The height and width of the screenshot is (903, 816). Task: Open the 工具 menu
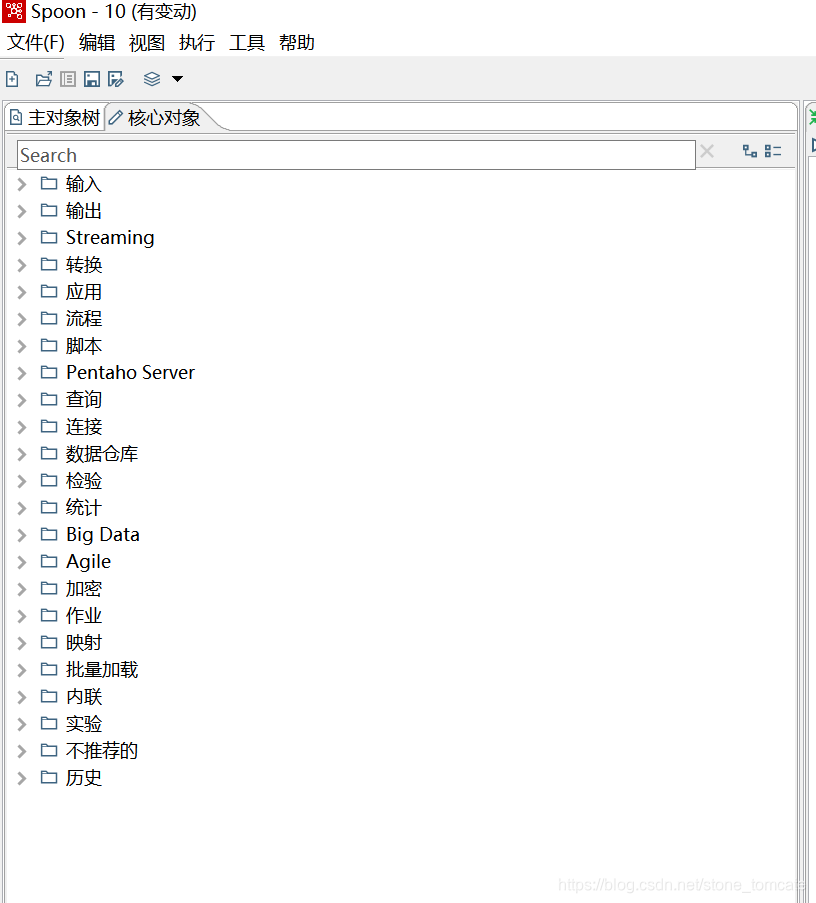pos(246,42)
